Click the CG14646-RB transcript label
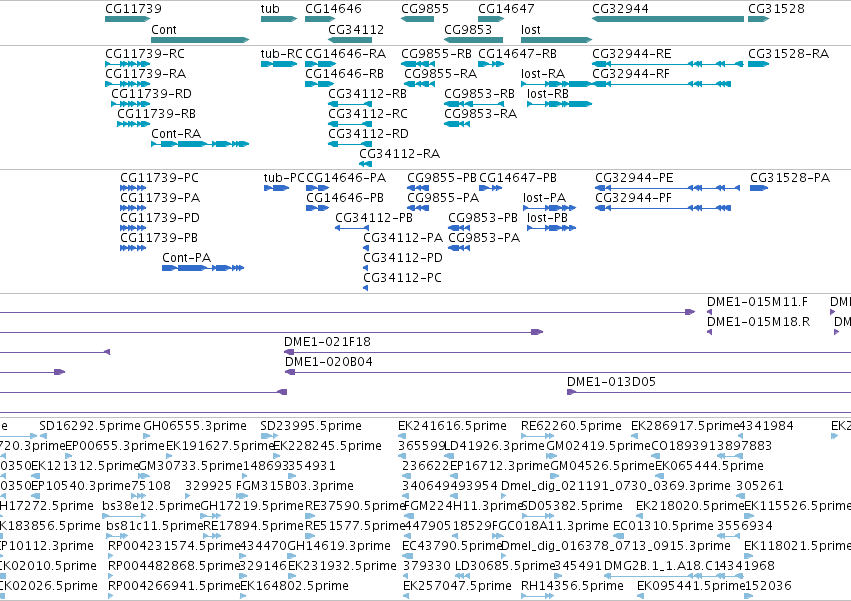 (x=345, y=74)
